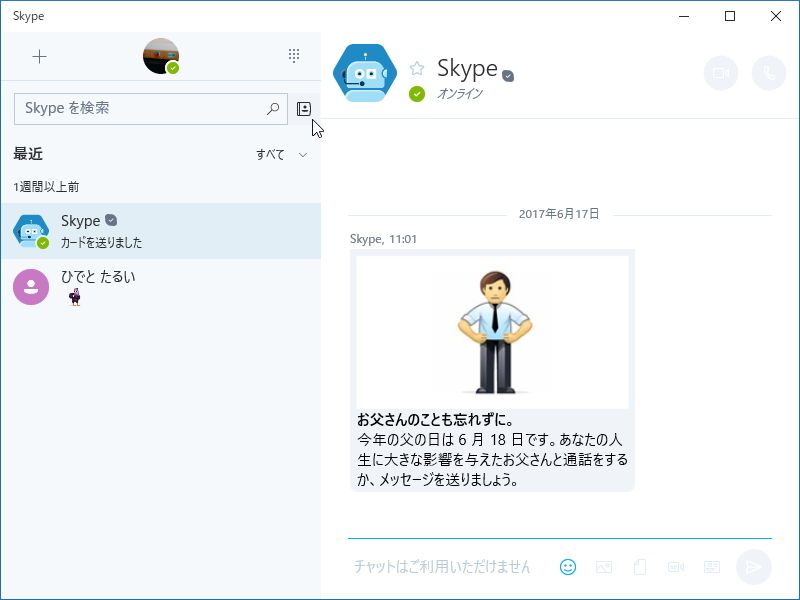The height and width of the screenshot is (600, 800).
Task: Click the send image icon
Action: click(x=604, y=566)
